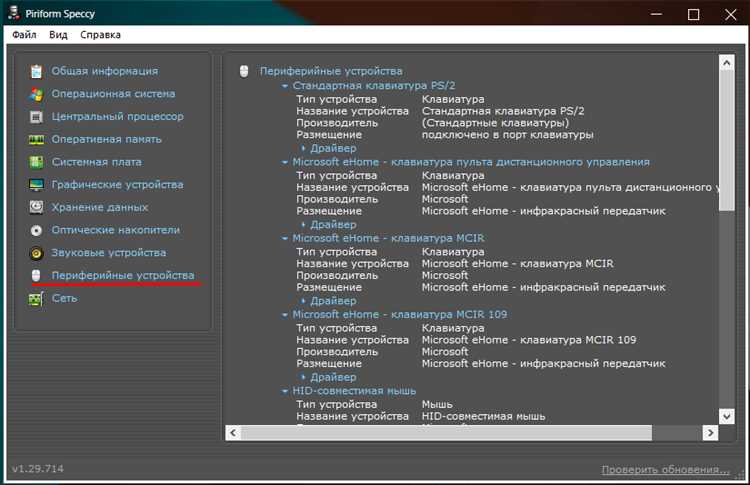Collapse the HID-совместимая мышь node
Viewport: 750px width, 485px height.
(285, 391)
